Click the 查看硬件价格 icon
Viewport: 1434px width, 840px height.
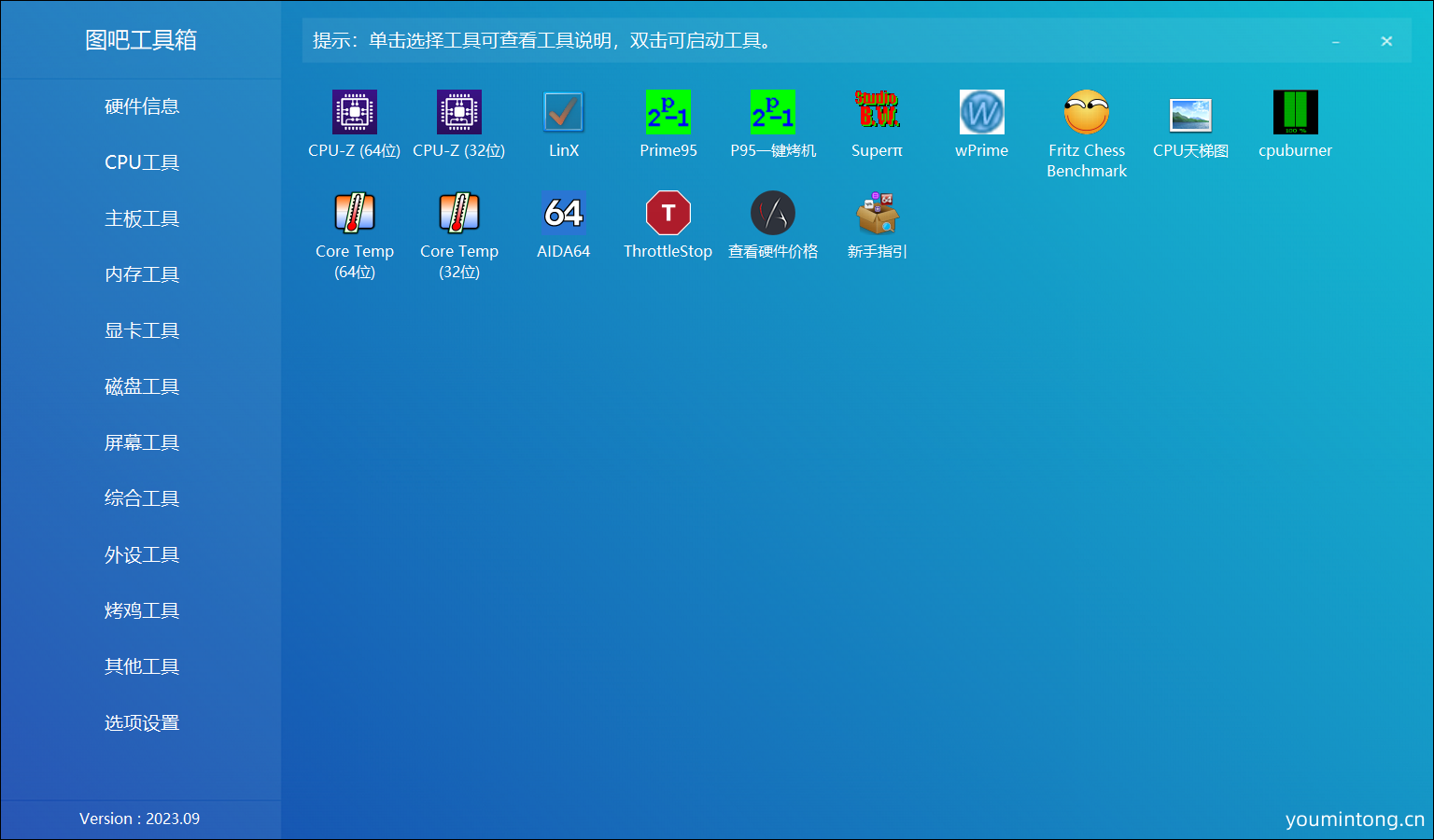tap(773, 213)
